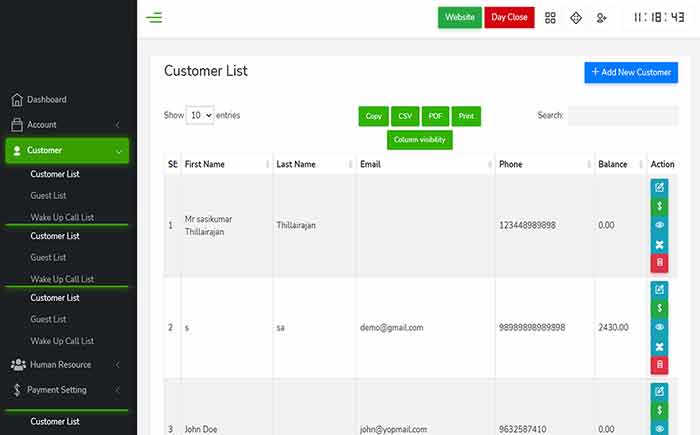Open the user profile icon in header
700x435 pixels.
[x=601, y=18]
